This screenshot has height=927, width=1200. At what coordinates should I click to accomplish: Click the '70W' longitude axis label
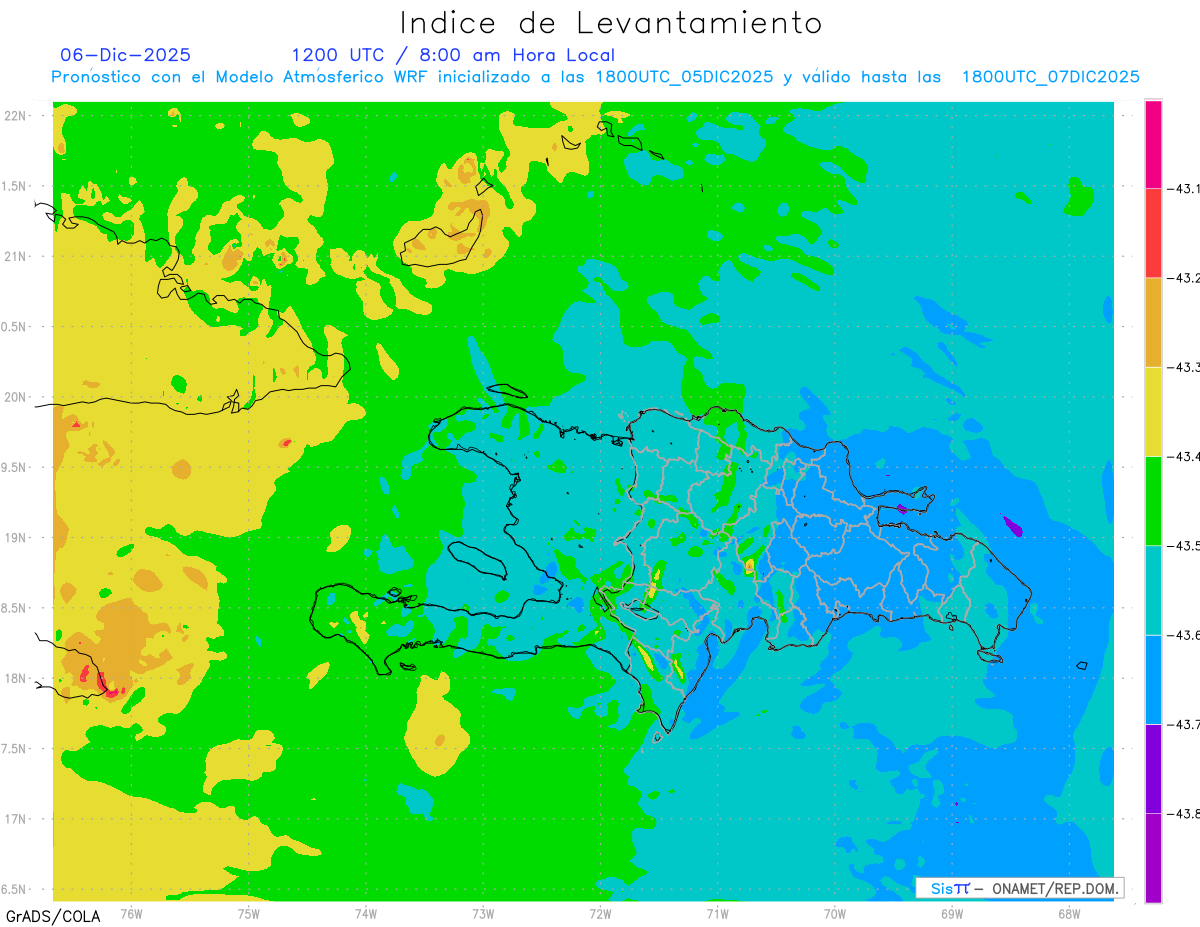click(835, 913)
